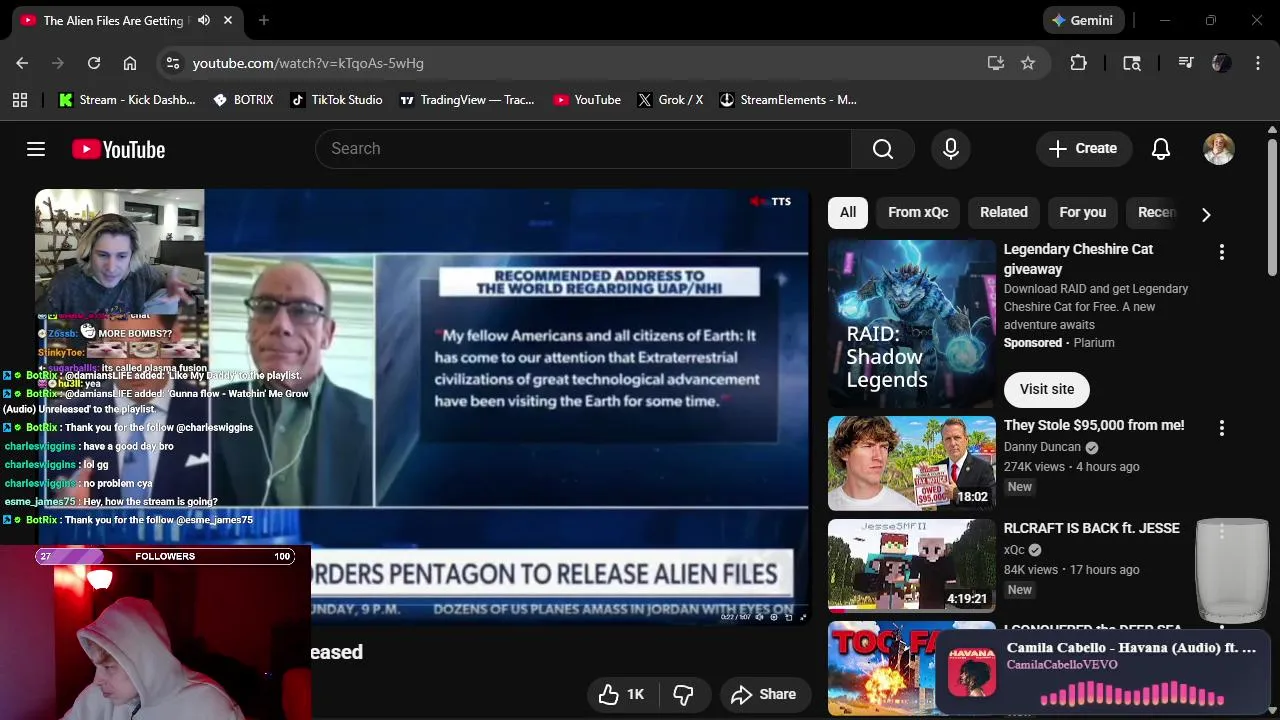Open the TradingView bookmark
1280x720 pixels.
point(467,100)
